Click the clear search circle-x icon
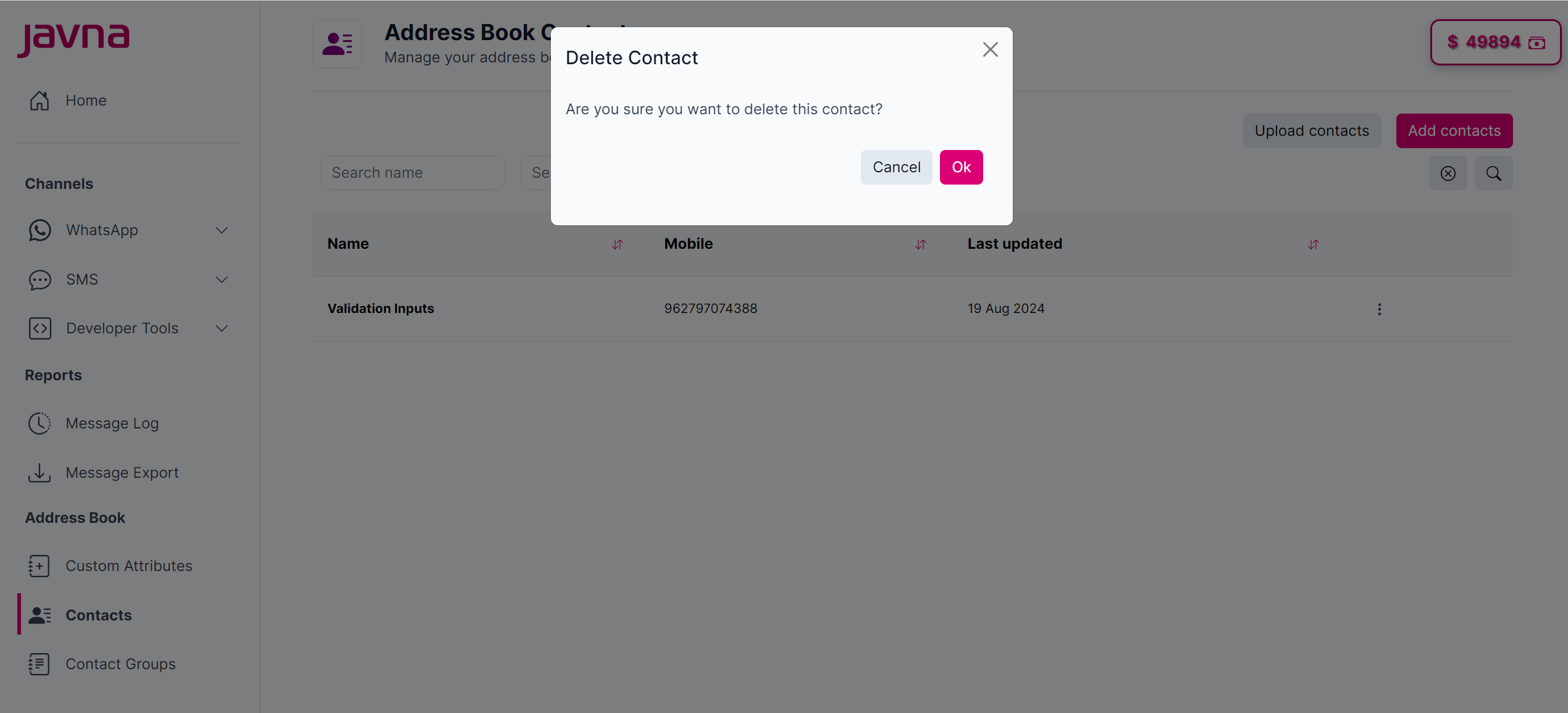Viewport: 1568px width, 713px height. click(x=1448, y=173)
